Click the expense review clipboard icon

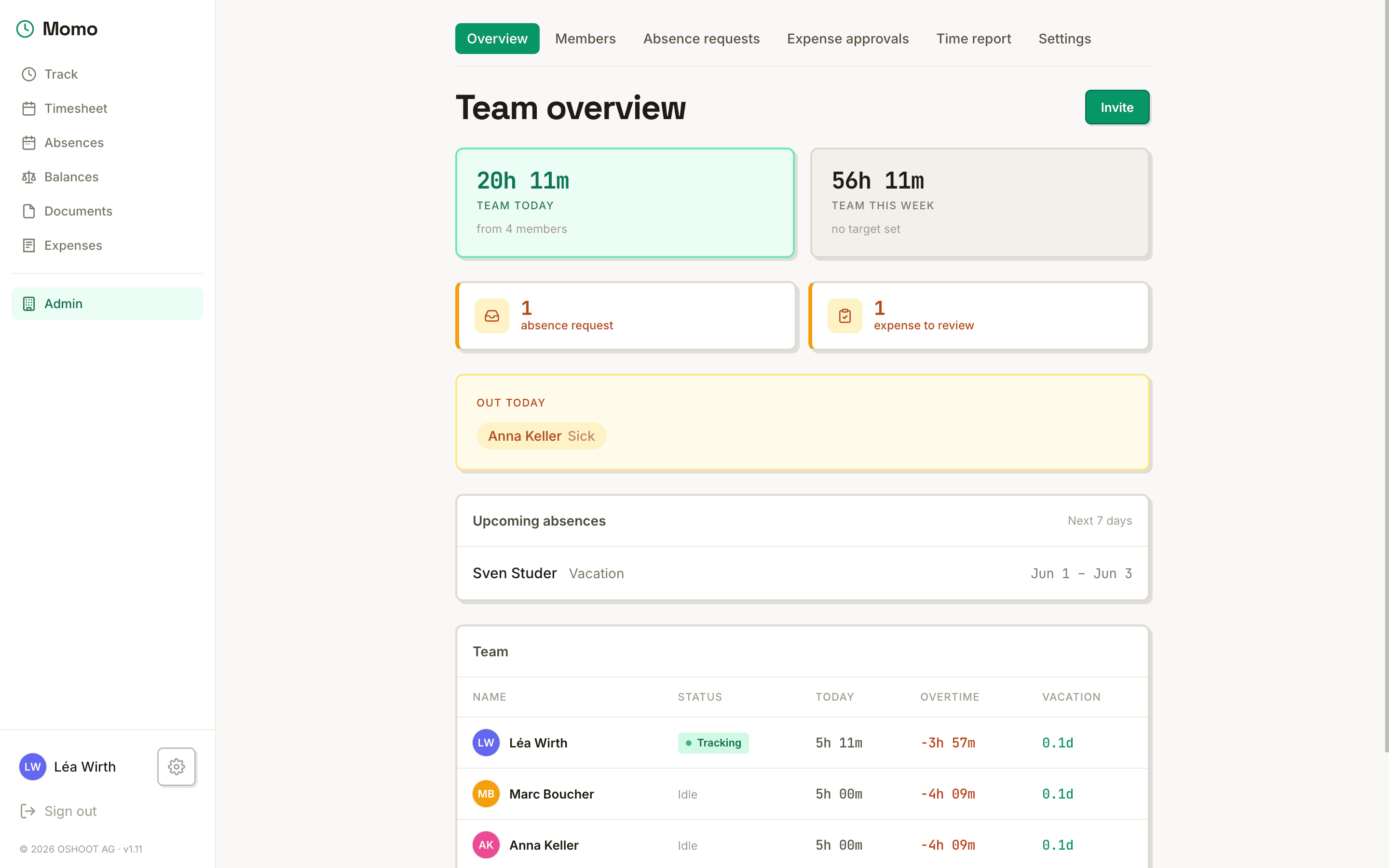click(845, 316)
